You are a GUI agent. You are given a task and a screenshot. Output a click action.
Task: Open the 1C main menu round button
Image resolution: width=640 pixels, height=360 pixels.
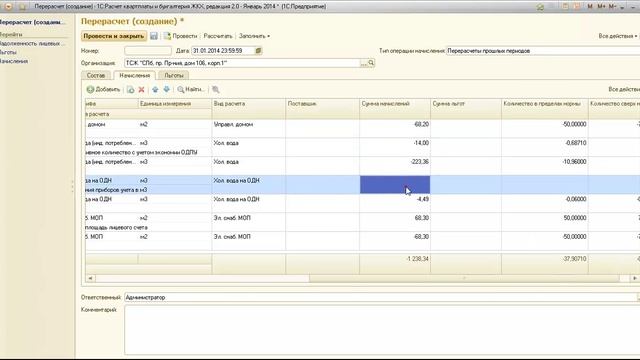pos(8,7)
